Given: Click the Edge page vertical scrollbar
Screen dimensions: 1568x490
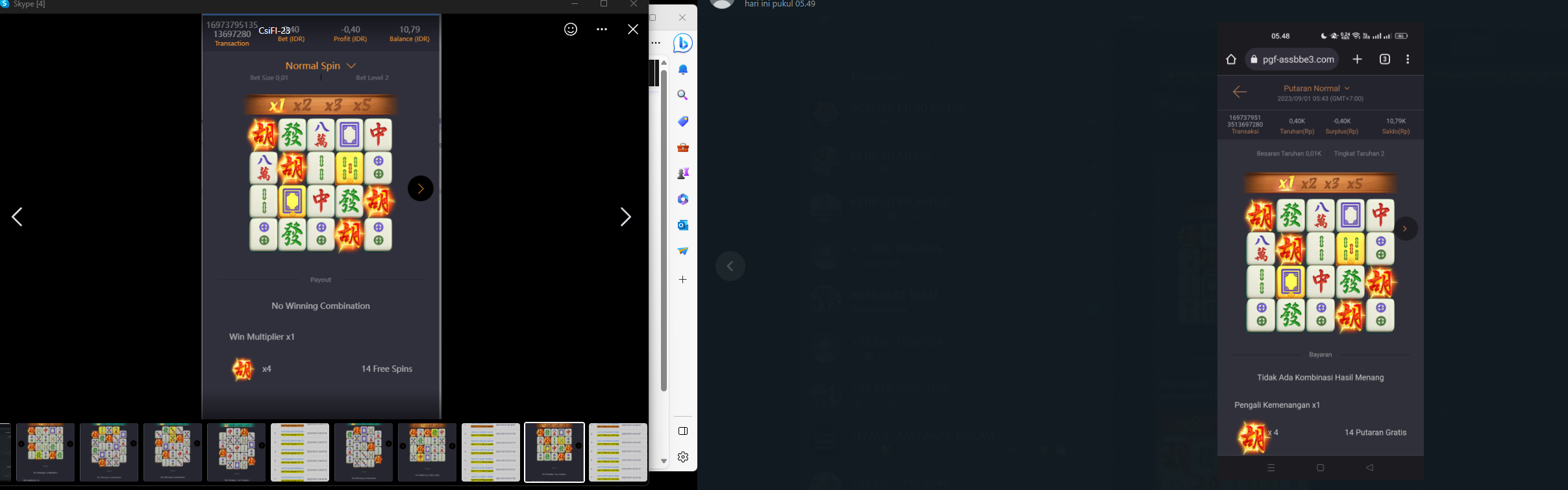Looking at the screenshot, I should pyautogui.click(x=664, y=230).
